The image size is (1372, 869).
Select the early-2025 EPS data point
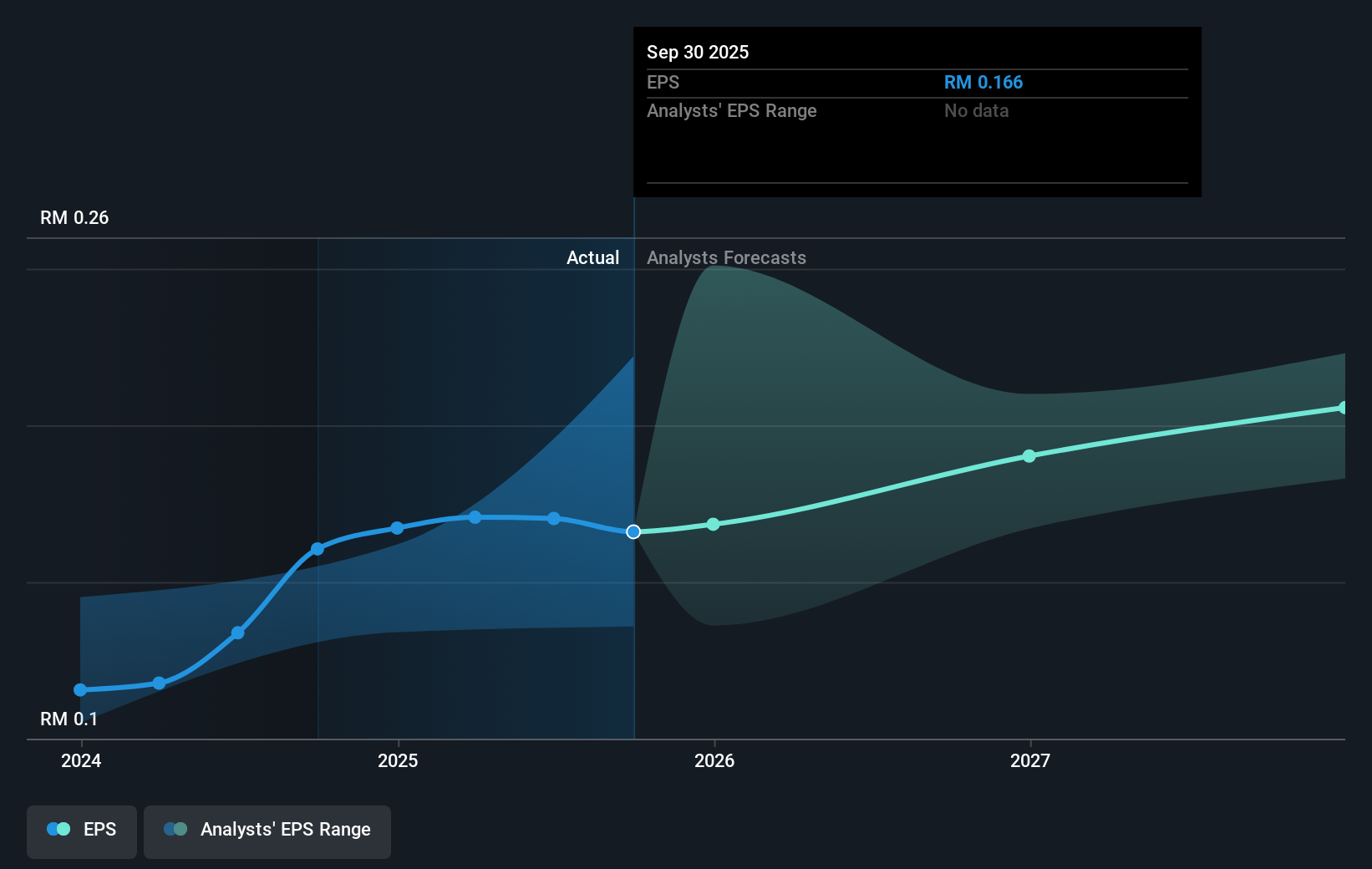pos(396,527)
